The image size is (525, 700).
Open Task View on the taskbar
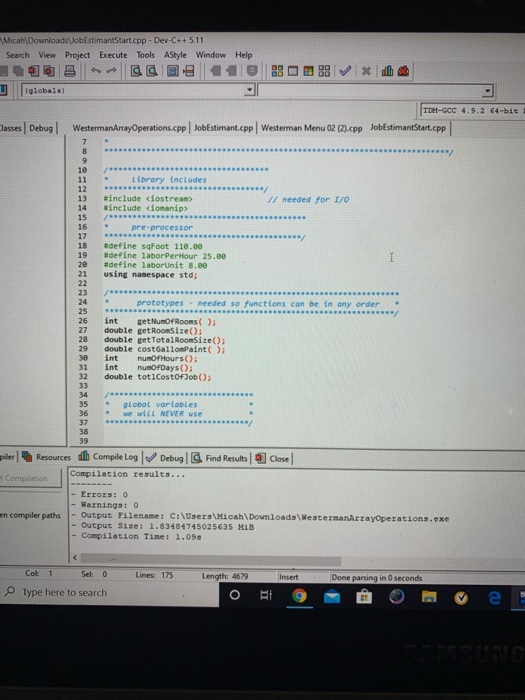[266, 595]
